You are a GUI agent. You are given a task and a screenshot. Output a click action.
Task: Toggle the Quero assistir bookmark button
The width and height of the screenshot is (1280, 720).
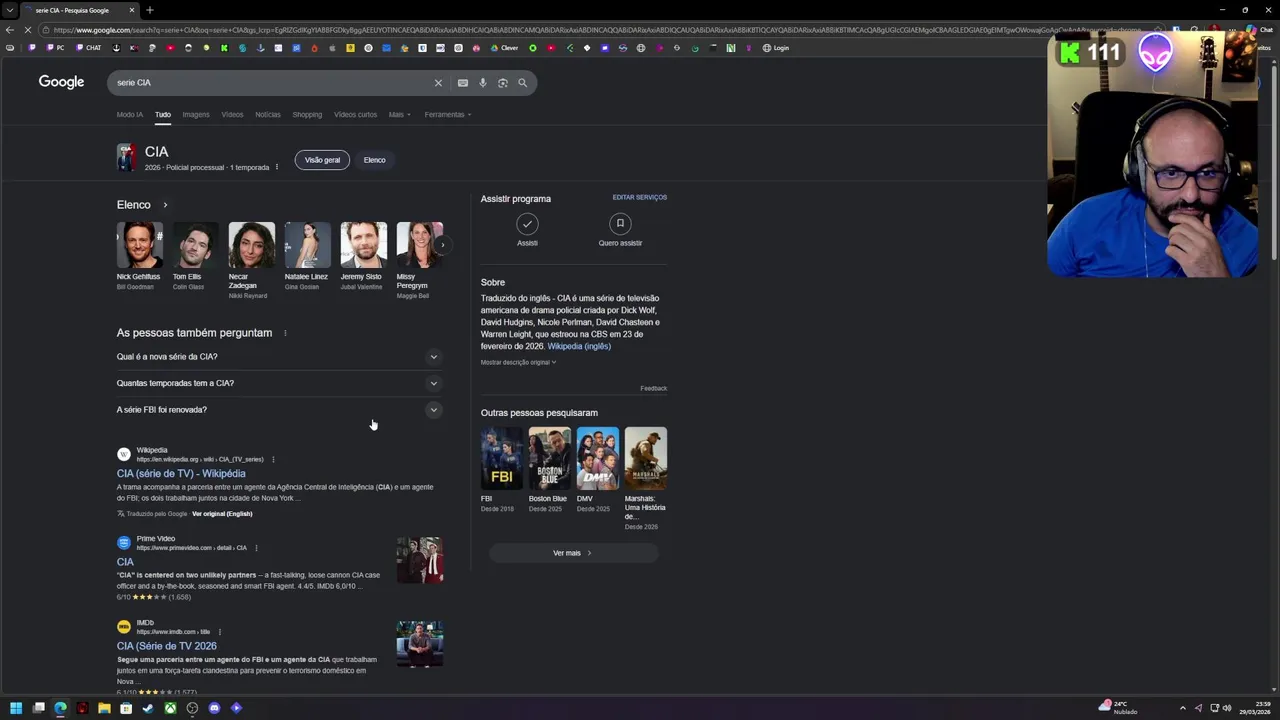click(x=620, y=224)
